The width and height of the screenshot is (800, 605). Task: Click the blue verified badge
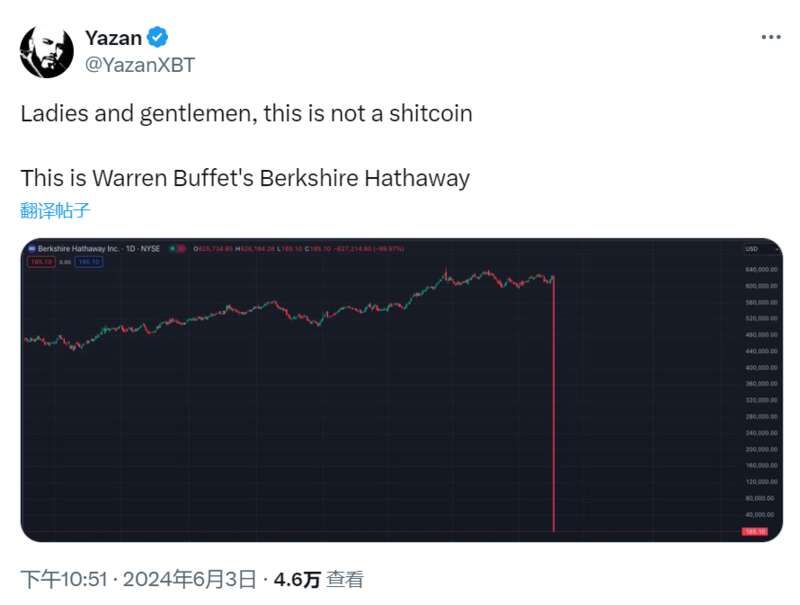pyautogui.click(x=158, y=37)
